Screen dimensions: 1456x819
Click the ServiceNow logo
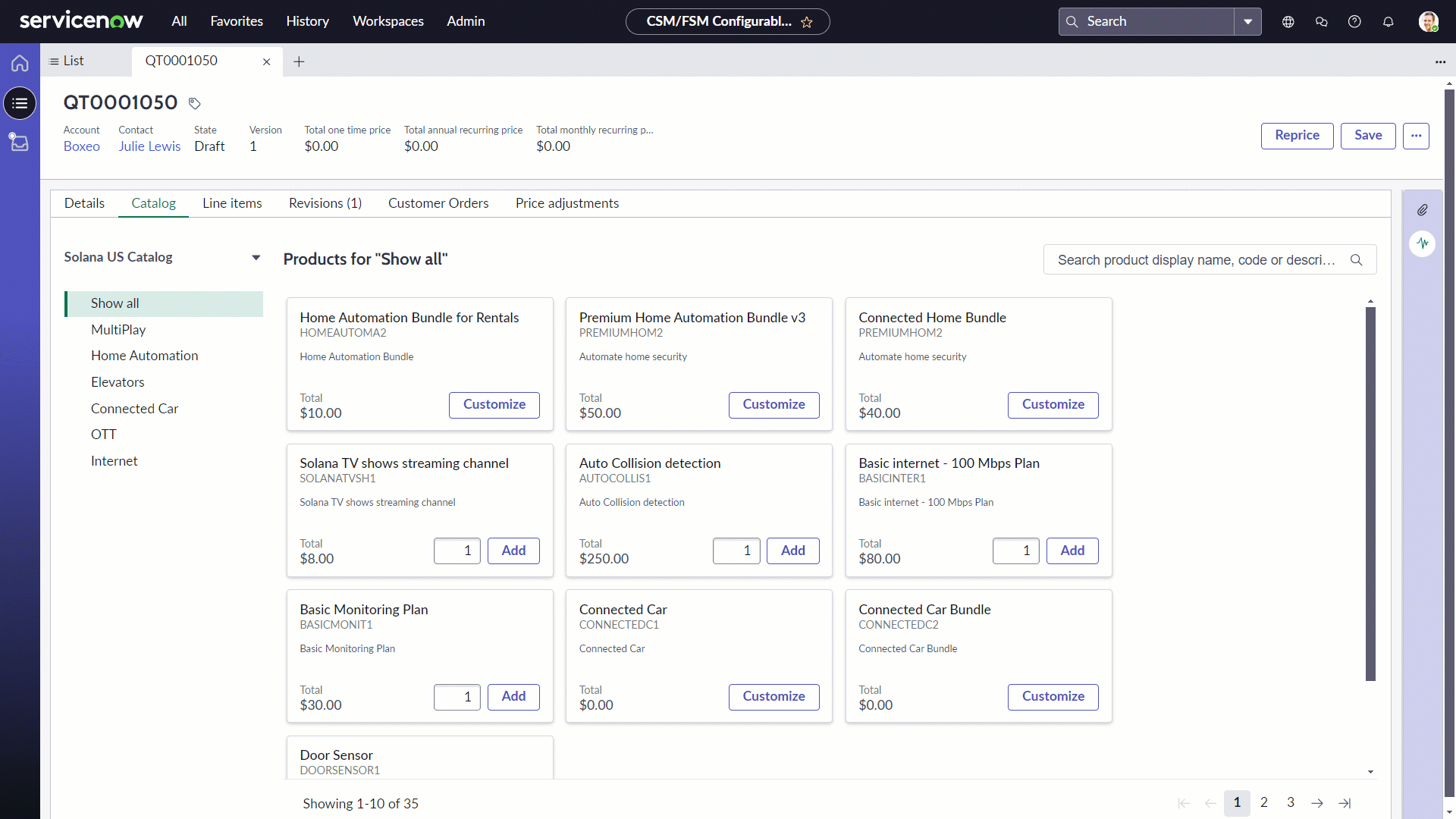pos(81,21)
